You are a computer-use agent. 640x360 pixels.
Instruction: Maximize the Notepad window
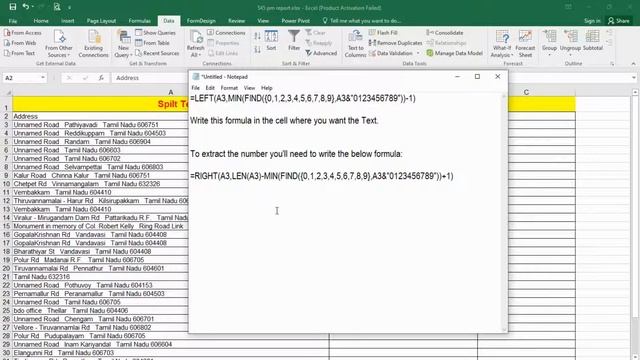[x=477, y=76]
